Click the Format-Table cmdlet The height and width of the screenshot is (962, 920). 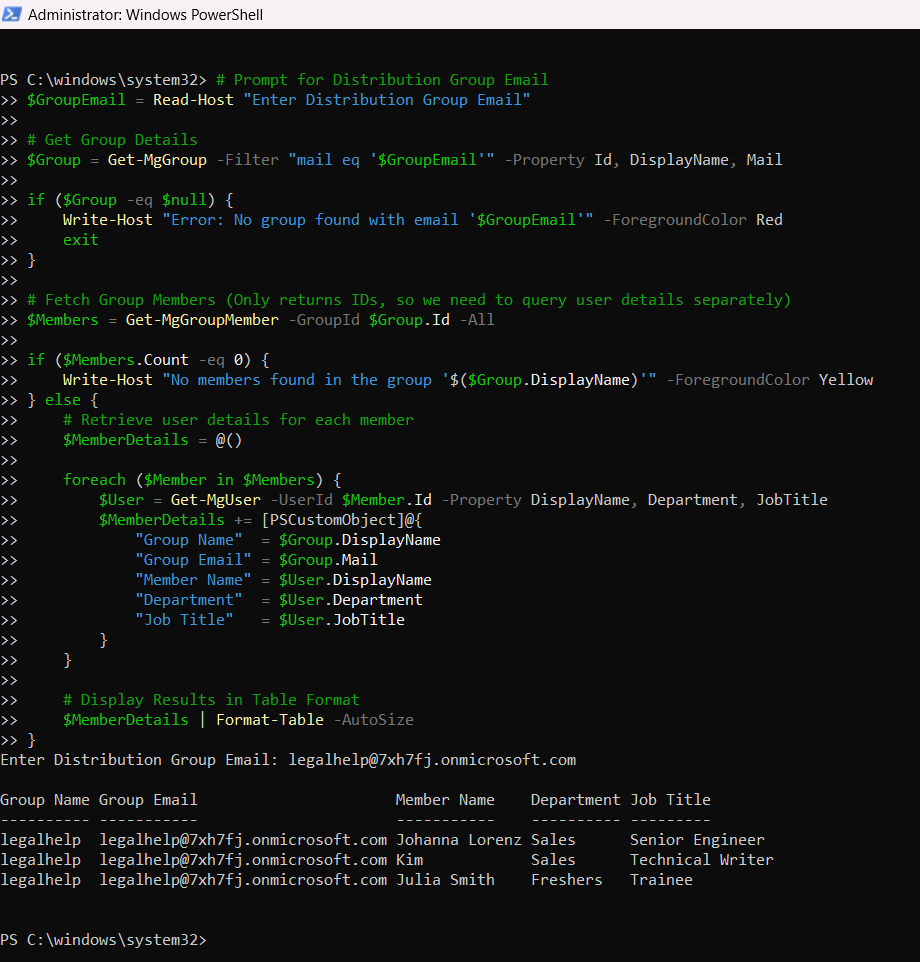click(270, 720)
